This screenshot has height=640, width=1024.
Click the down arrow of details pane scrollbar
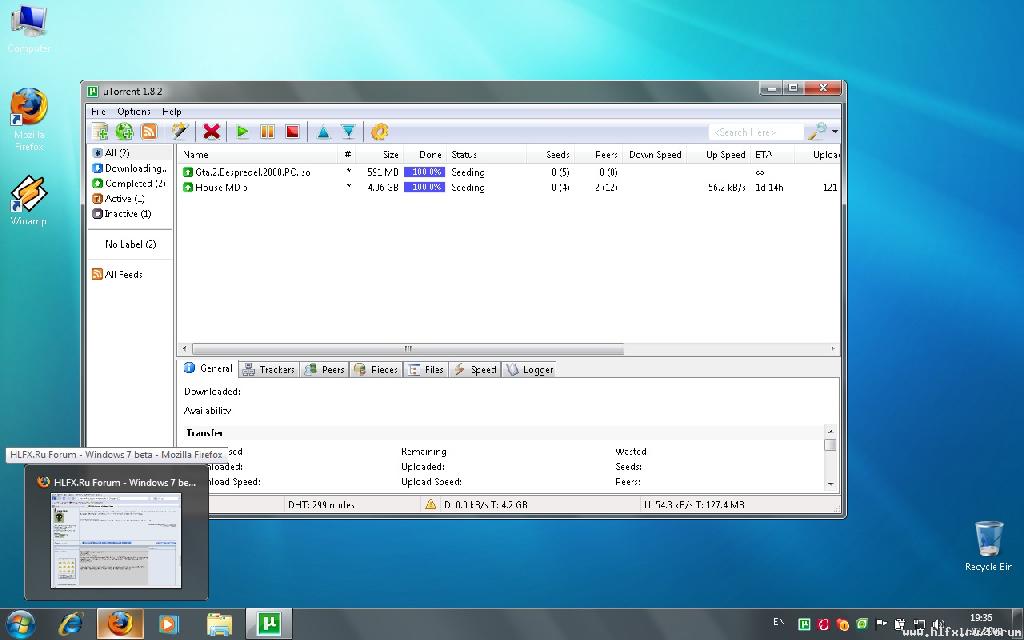(x=831, y=484)
